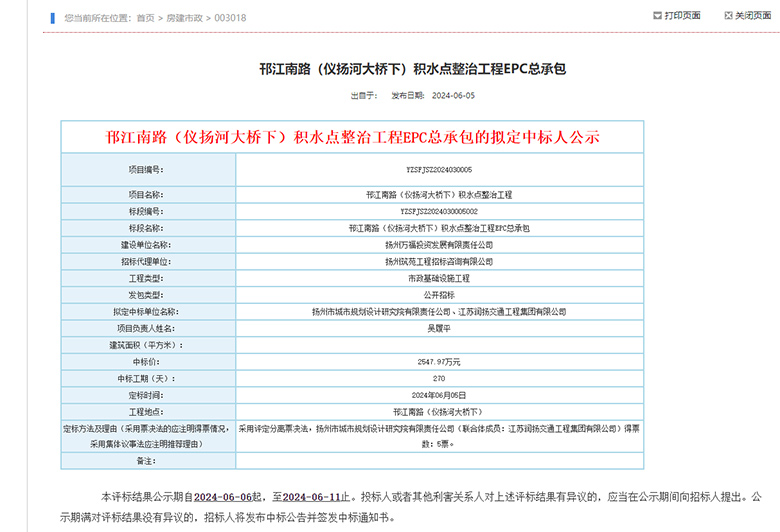Click the red table heading 拟定中标人公示
Image resolution: width=780 pixels, height=532 pixels.
352,137
